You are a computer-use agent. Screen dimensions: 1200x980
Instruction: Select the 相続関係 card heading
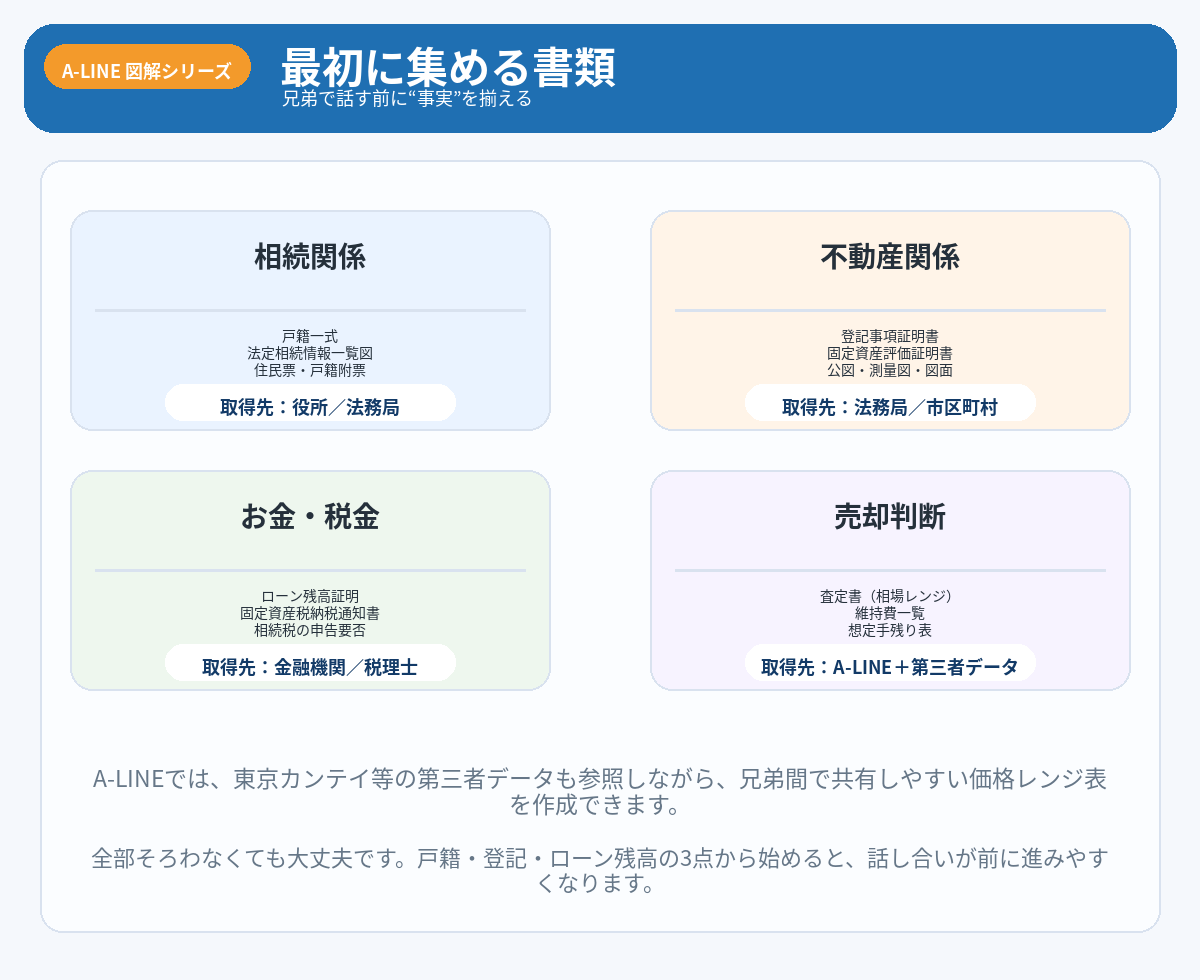click(310, 257)
